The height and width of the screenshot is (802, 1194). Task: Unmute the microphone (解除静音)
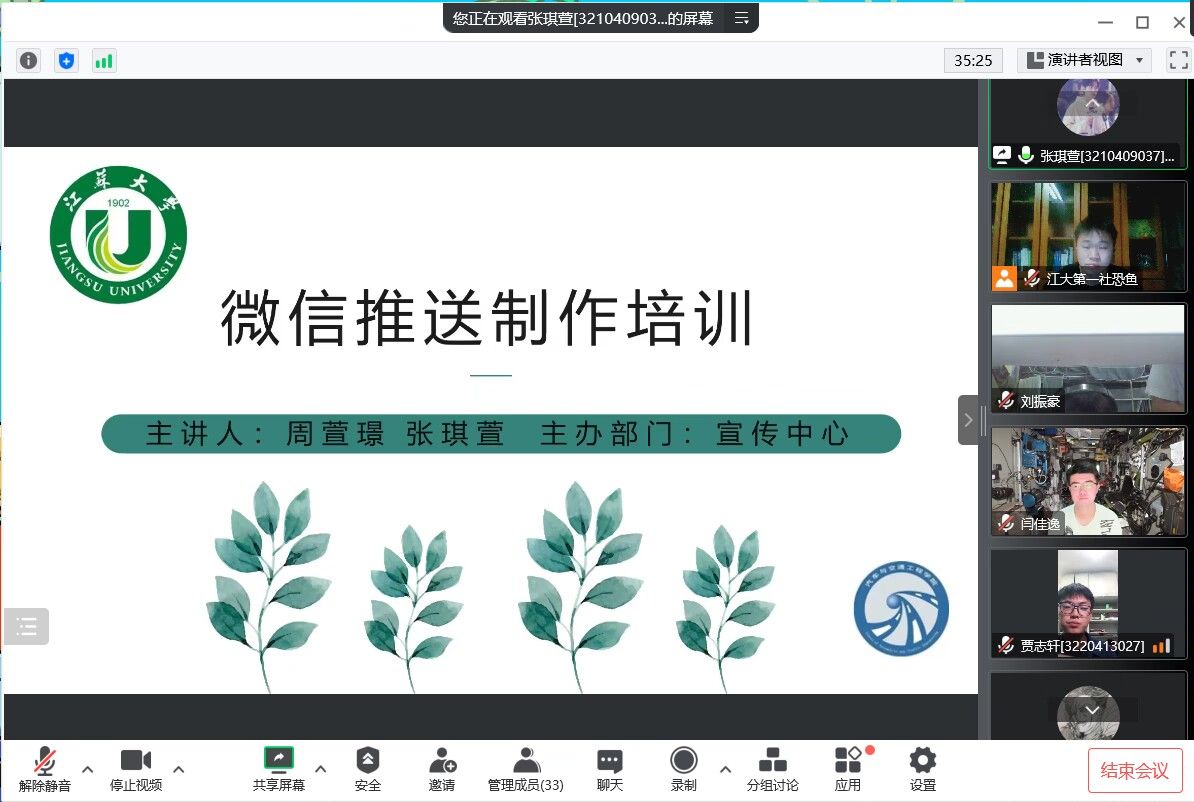tap(45, 768)
